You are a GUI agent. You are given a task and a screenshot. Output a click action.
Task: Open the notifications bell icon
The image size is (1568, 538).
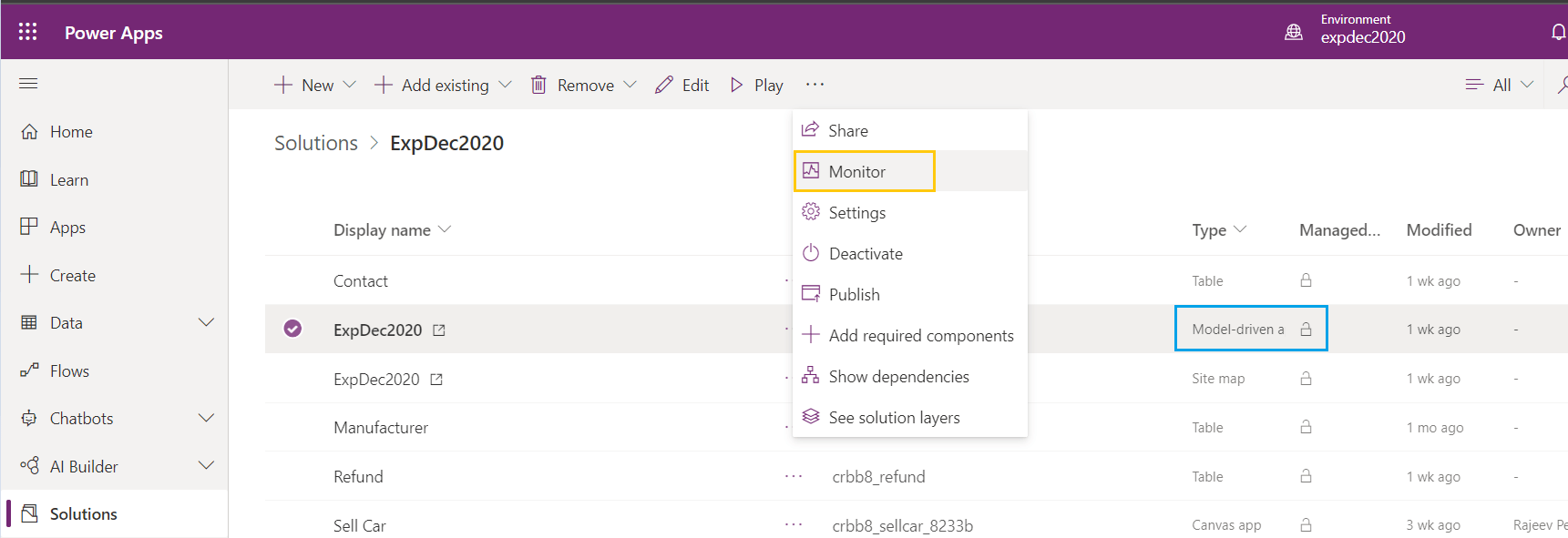pos(1559,33)
